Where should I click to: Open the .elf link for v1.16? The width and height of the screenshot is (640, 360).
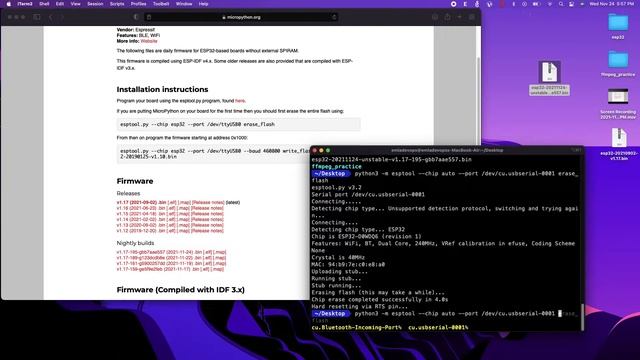coord(171,208)
